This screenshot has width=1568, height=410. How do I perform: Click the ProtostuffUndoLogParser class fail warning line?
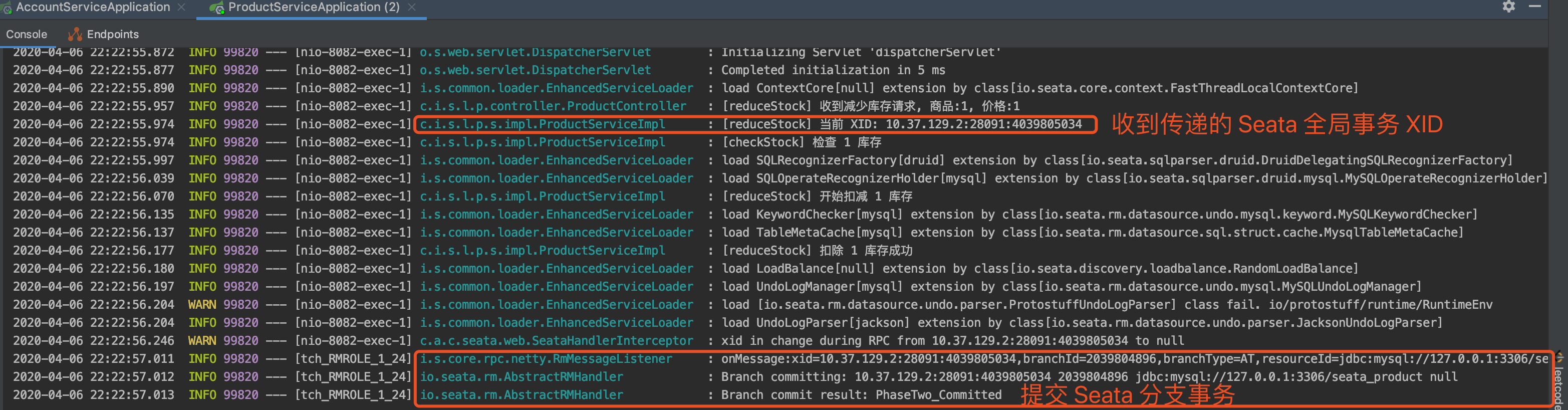tap(1106, 305)
